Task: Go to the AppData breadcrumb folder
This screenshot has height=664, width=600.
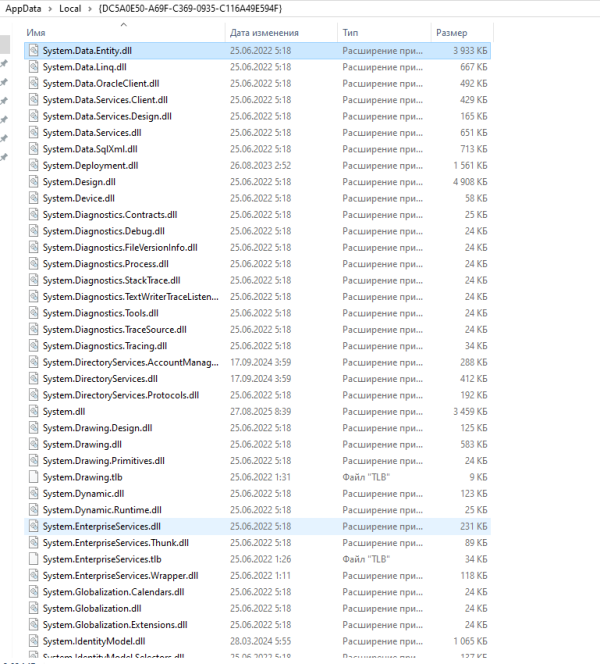Action: 23,9
